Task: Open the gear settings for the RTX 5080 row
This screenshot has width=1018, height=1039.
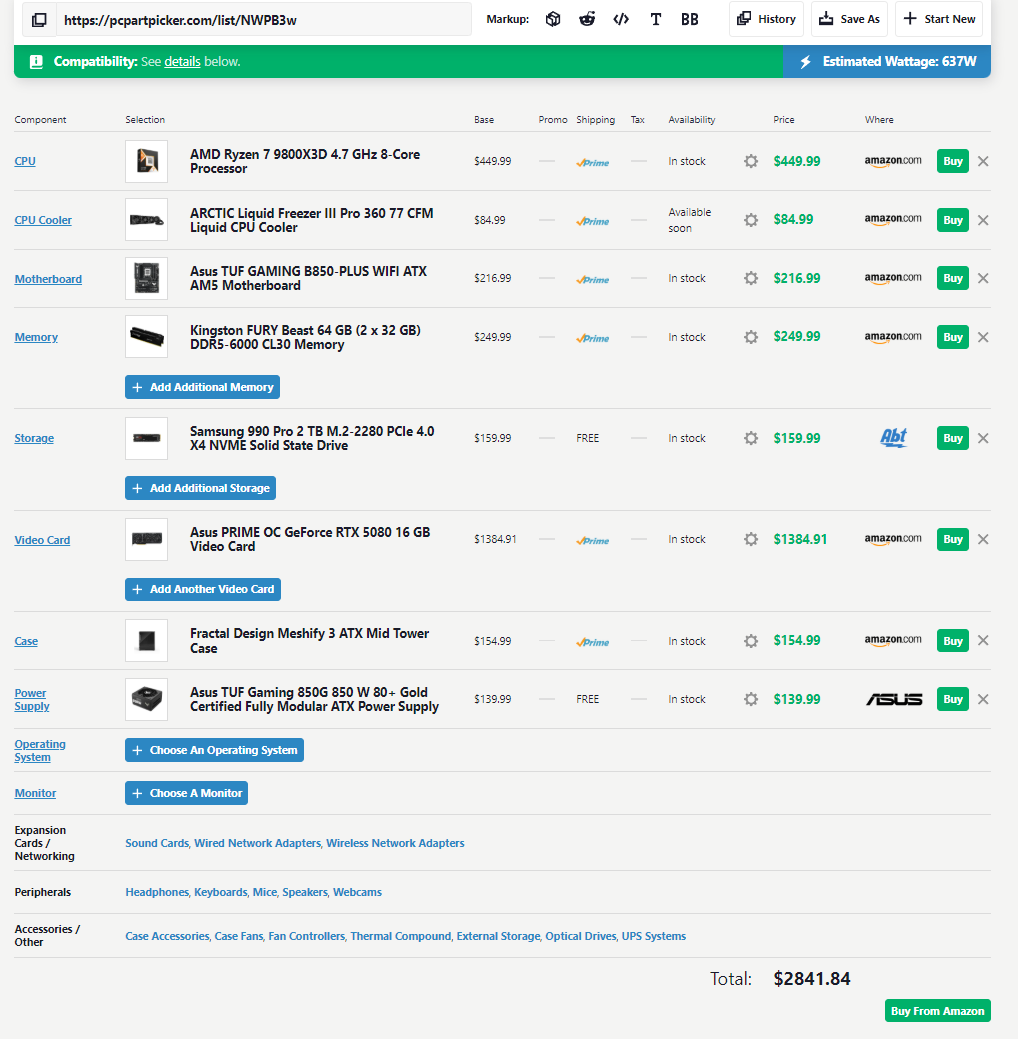Action: click(x=751, y=539)
